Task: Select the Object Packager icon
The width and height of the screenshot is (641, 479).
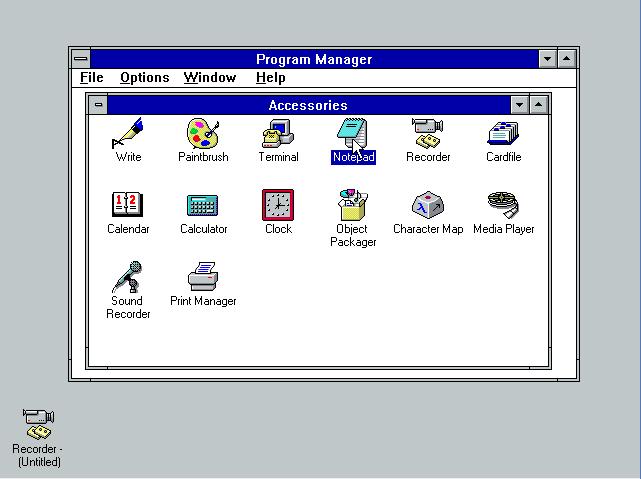Action: click(353, 205)
